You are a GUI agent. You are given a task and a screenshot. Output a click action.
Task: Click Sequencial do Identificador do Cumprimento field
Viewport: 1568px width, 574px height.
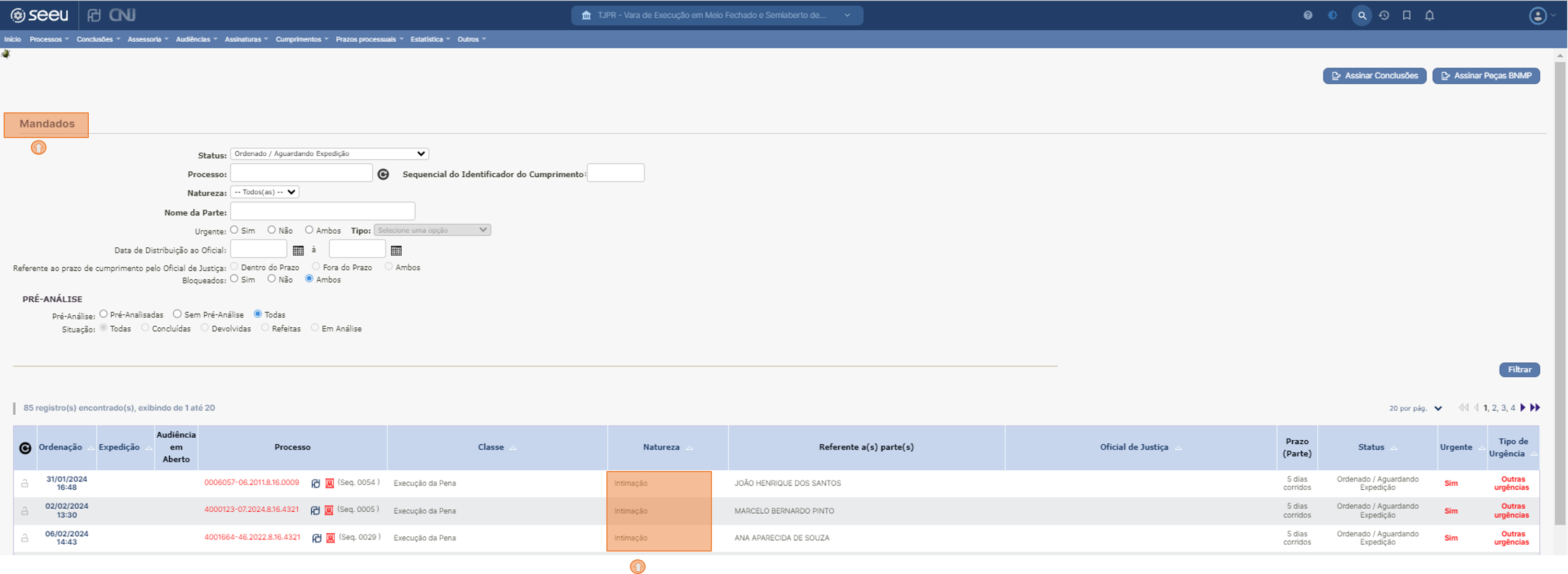[615, 173]
